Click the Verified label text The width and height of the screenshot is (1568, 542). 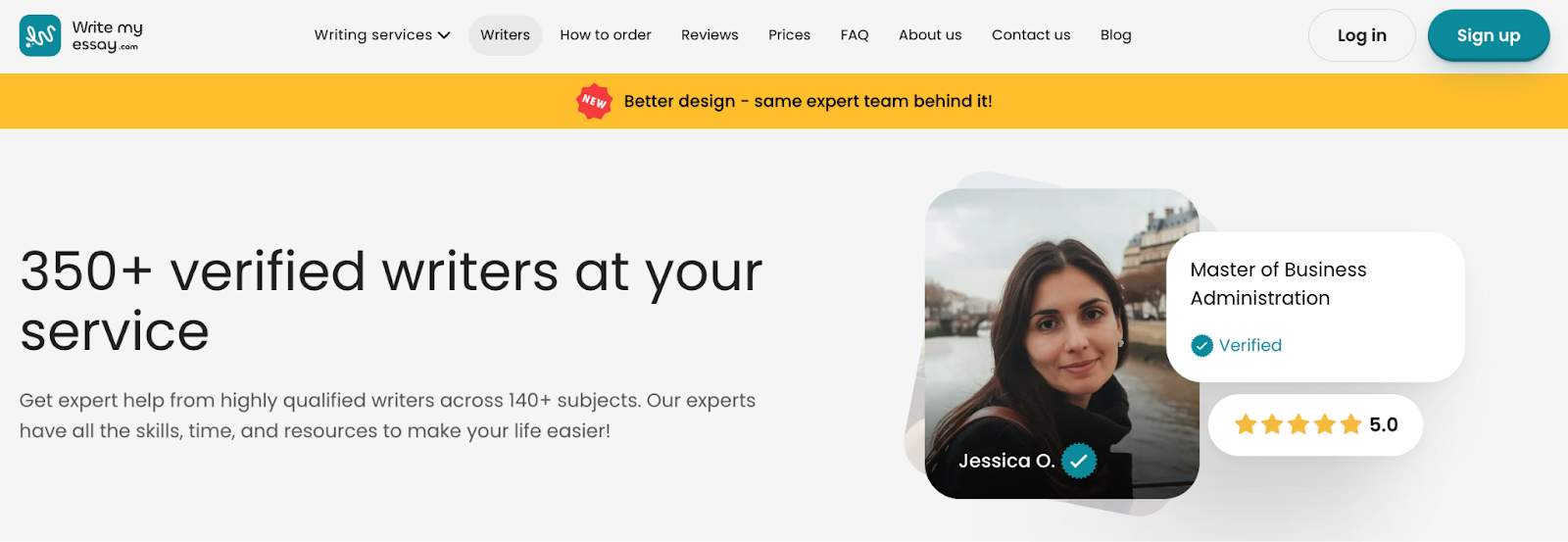point(1250,345)
